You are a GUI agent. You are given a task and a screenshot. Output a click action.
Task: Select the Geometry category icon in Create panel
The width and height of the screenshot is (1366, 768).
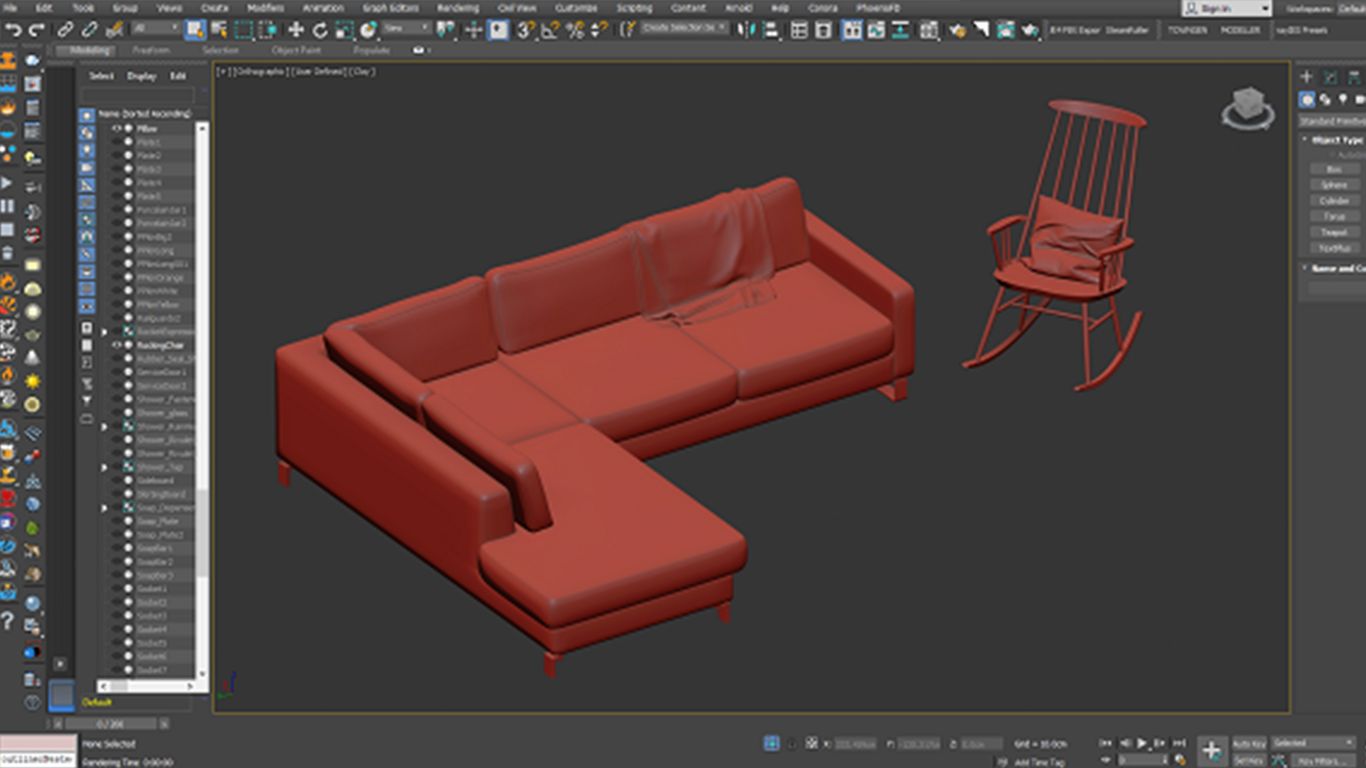[x=1307, y=99]
